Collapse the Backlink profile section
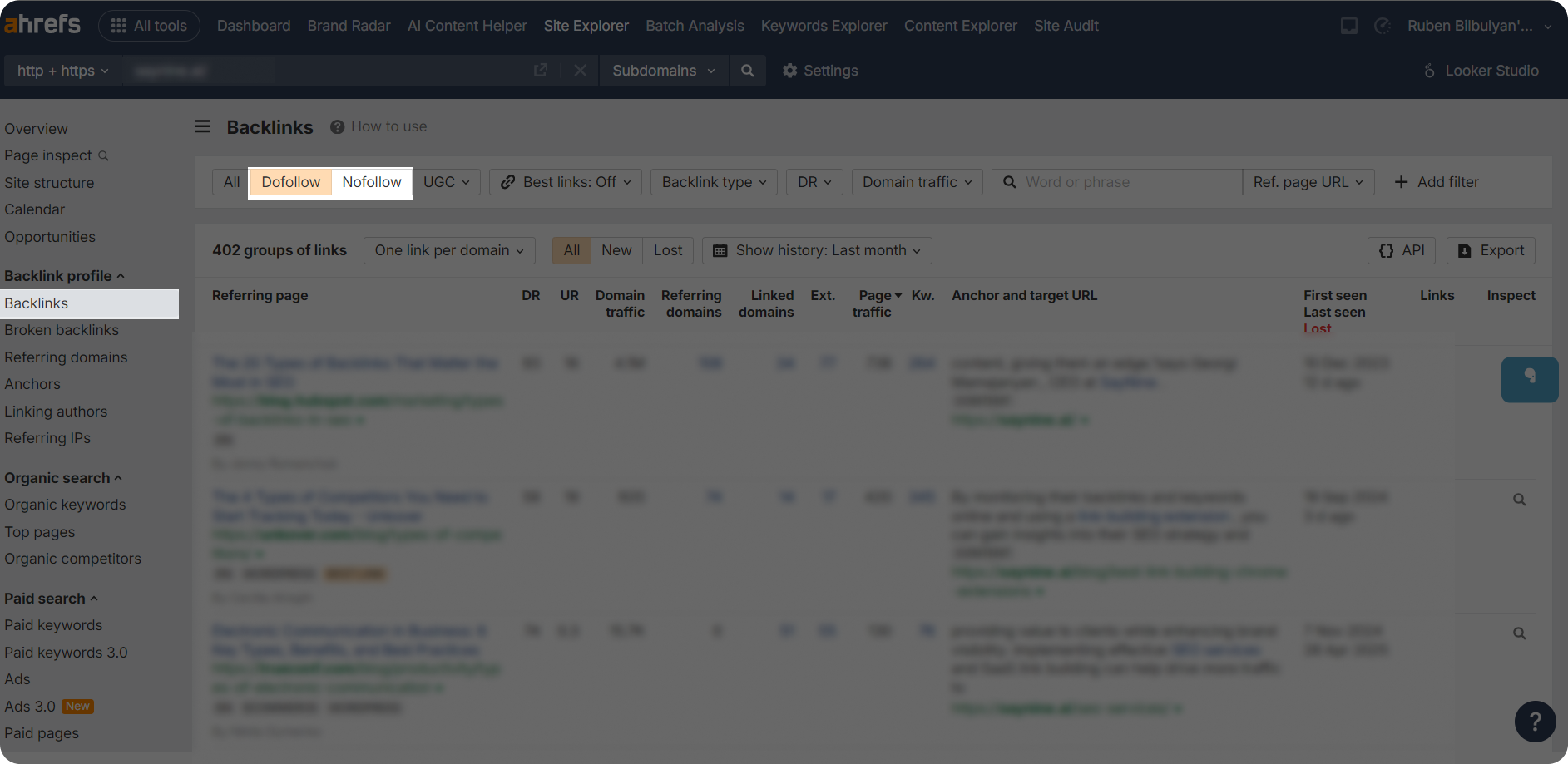Screen dimensions: 1568x764 [x=64, y=276]
